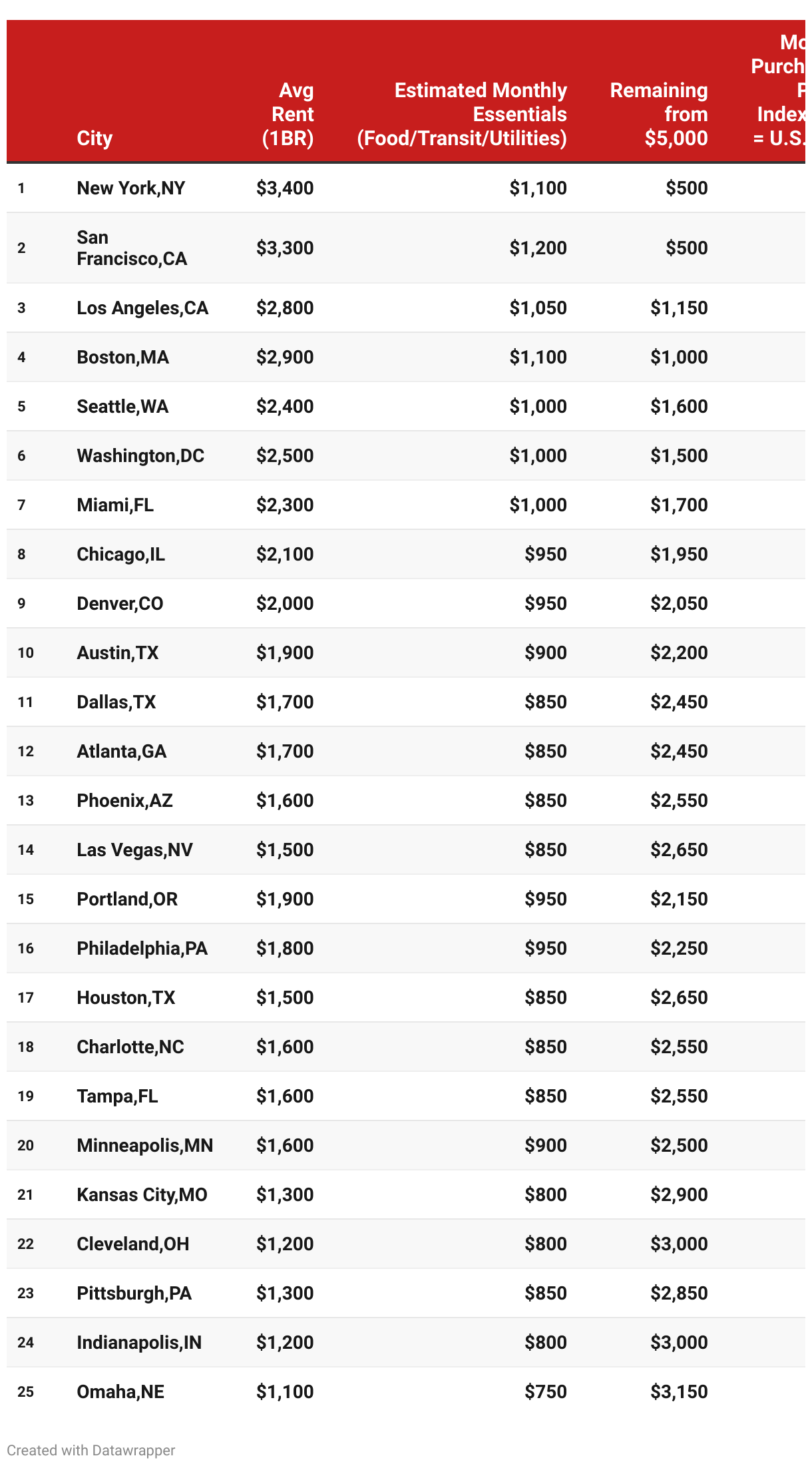The image size is (812, 1466).
Task: Select the San Francisco,CA city cell
Action: pos(132,248)
